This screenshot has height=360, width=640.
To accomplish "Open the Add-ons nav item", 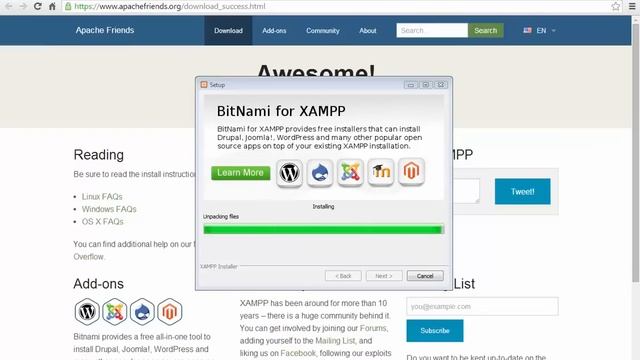I will coord(274,31).
